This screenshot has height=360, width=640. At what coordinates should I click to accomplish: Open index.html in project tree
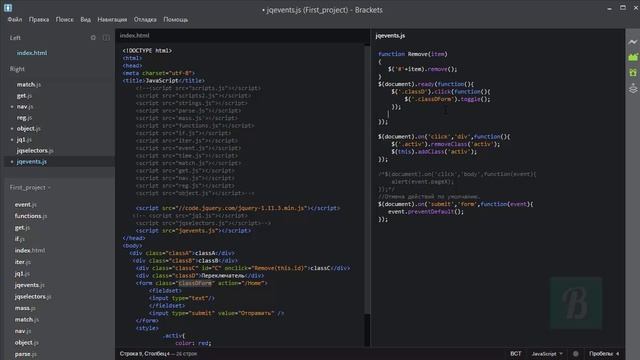30,251
